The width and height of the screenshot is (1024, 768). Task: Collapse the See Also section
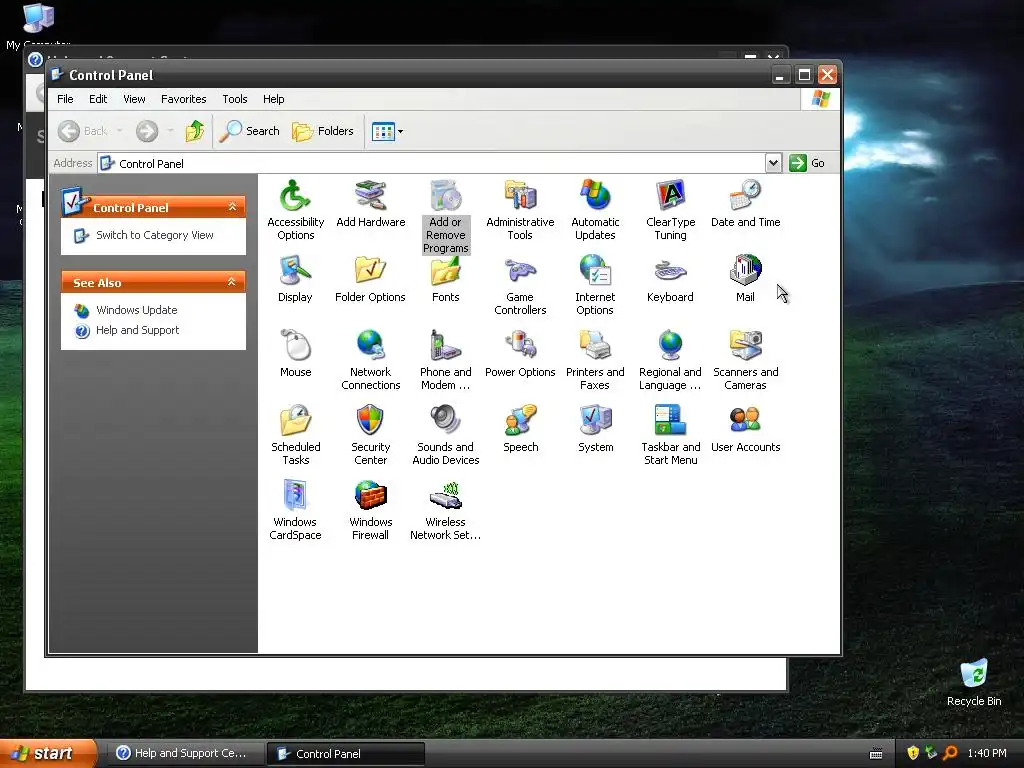point(232,282)
